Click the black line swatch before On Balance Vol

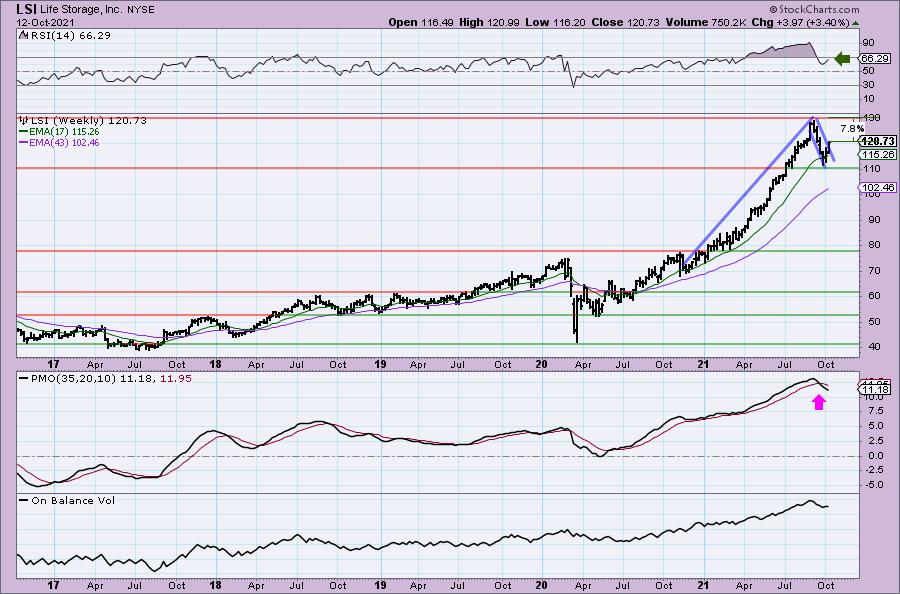point(24,500)
